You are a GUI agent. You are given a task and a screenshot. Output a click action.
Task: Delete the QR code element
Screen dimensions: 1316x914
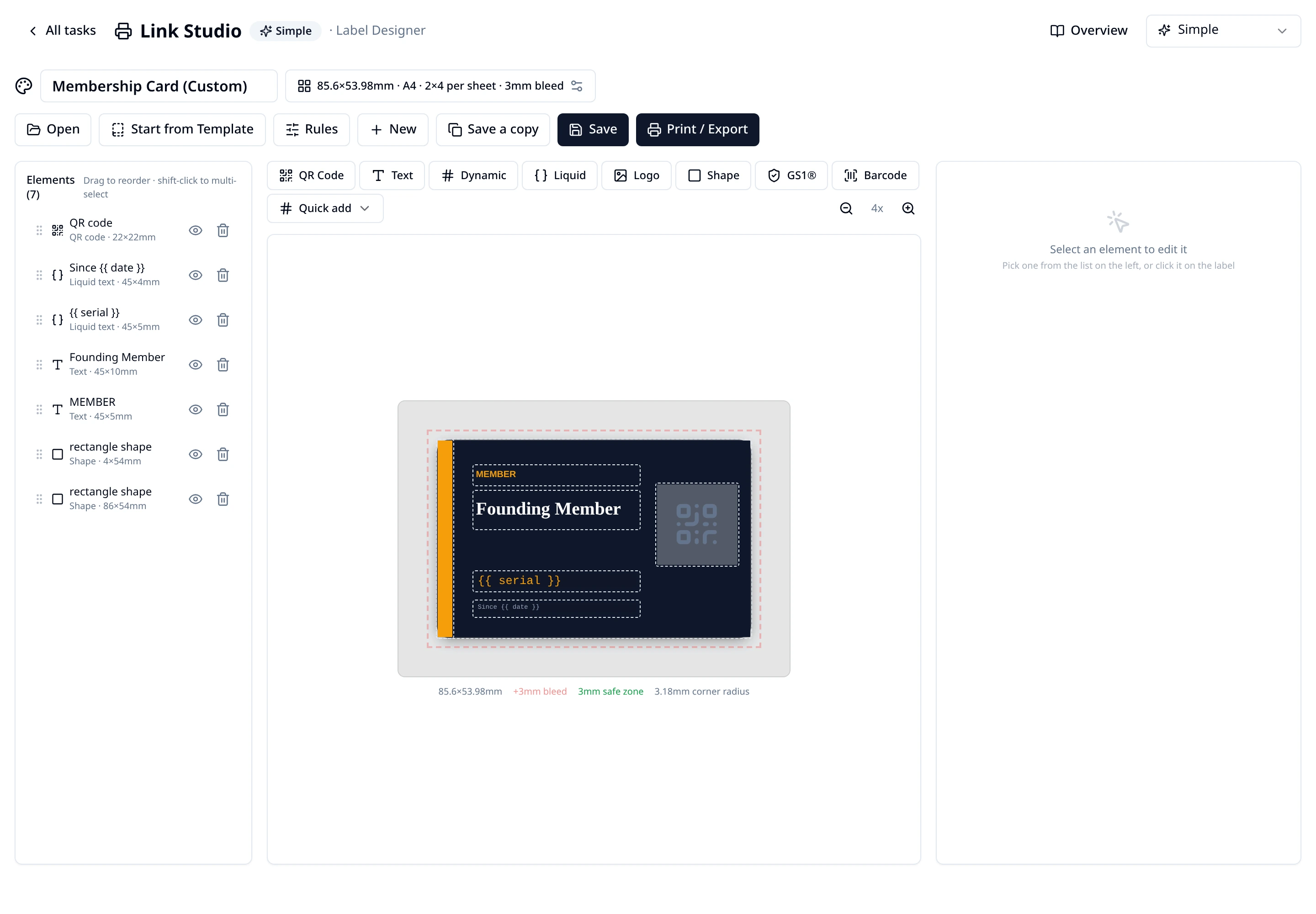(x=223, y=230)
